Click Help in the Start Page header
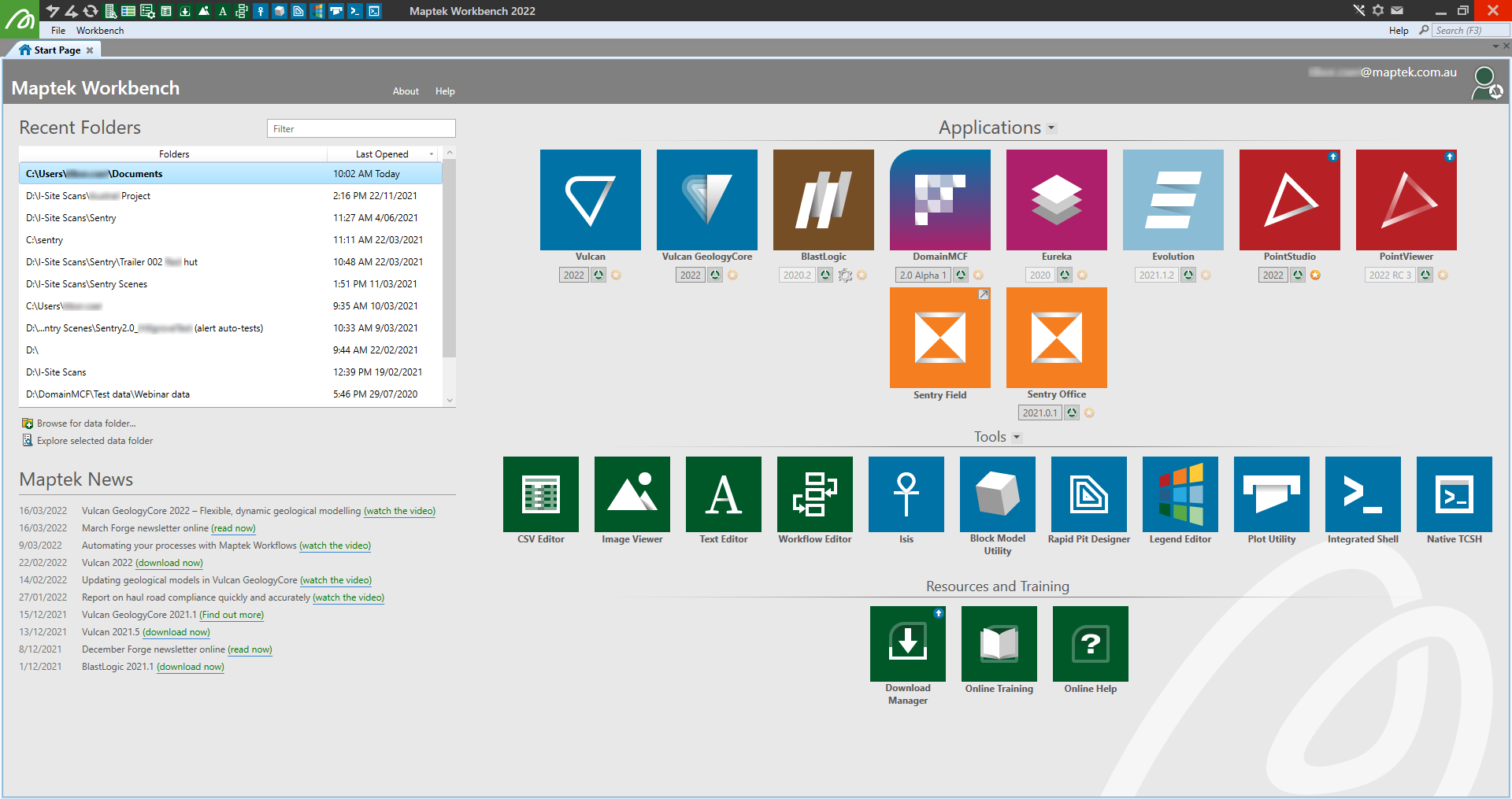 pyautogui.click(x=445, y=91)
